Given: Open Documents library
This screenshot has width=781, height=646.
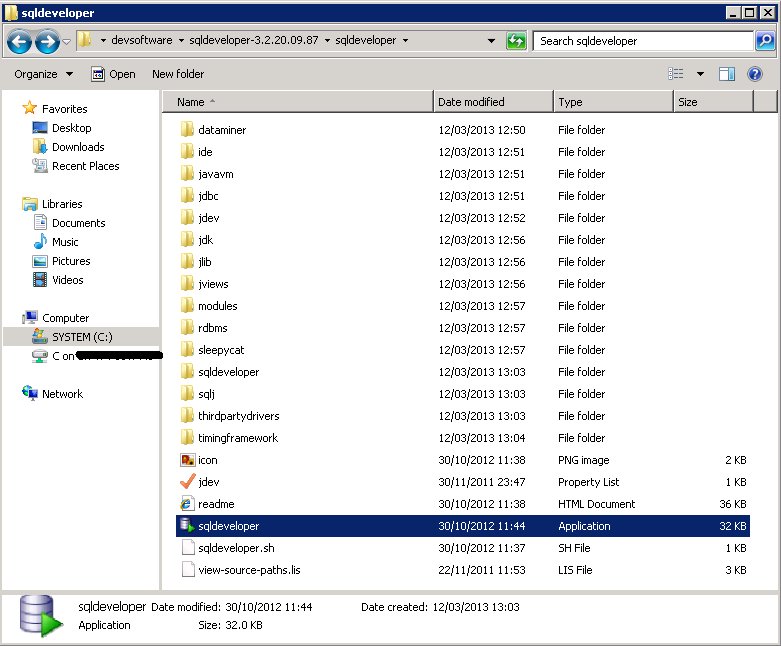Looking at the screenshot, I should [79, 223].
